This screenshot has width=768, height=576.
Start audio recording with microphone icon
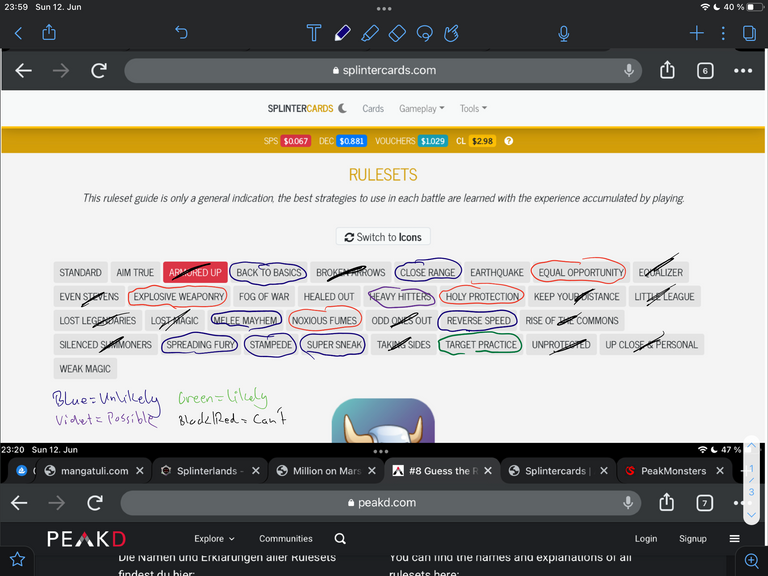[564, 33]
